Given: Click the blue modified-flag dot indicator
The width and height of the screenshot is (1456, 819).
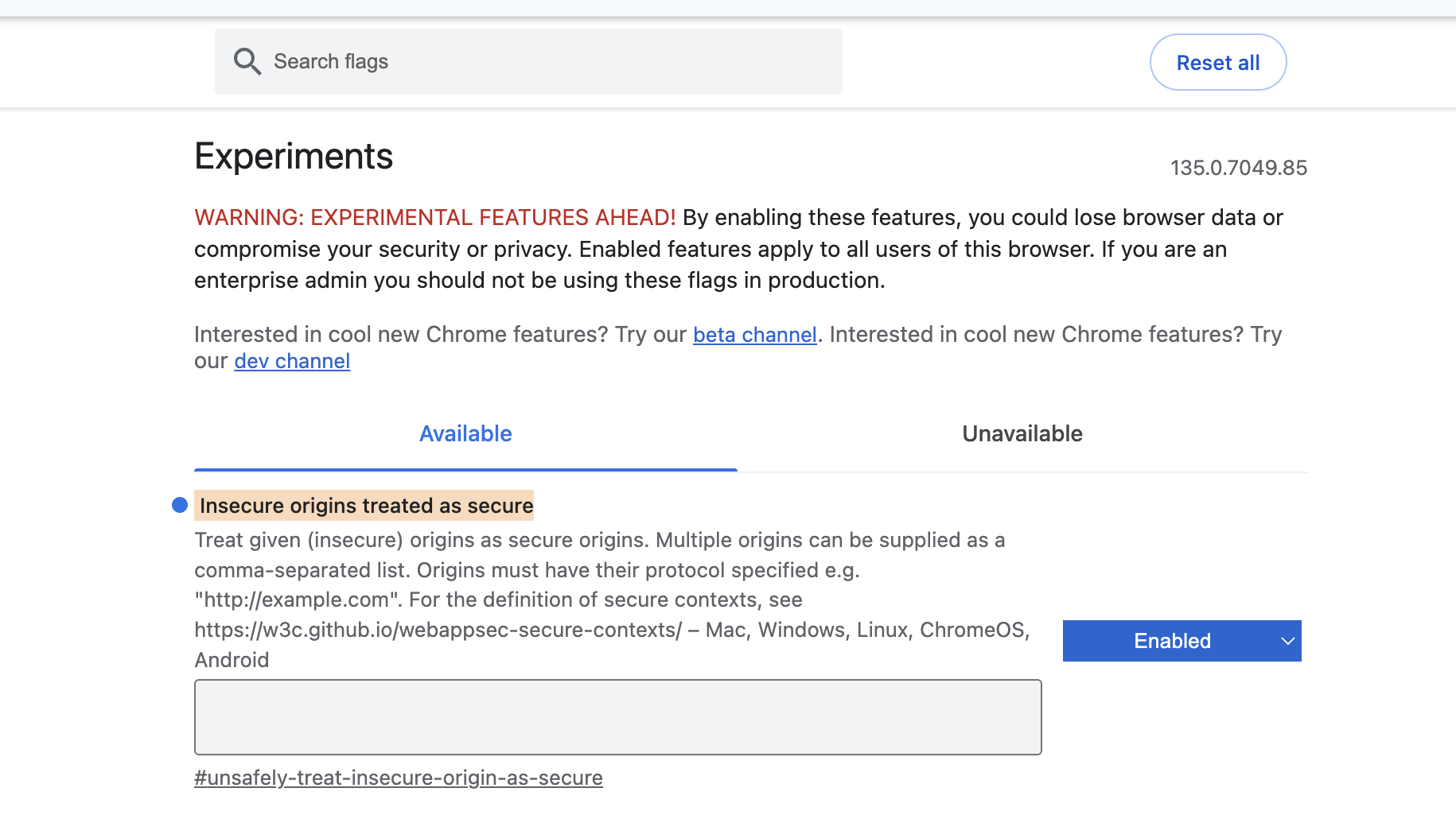Looking at the screenshot, I should click(180, 505).
